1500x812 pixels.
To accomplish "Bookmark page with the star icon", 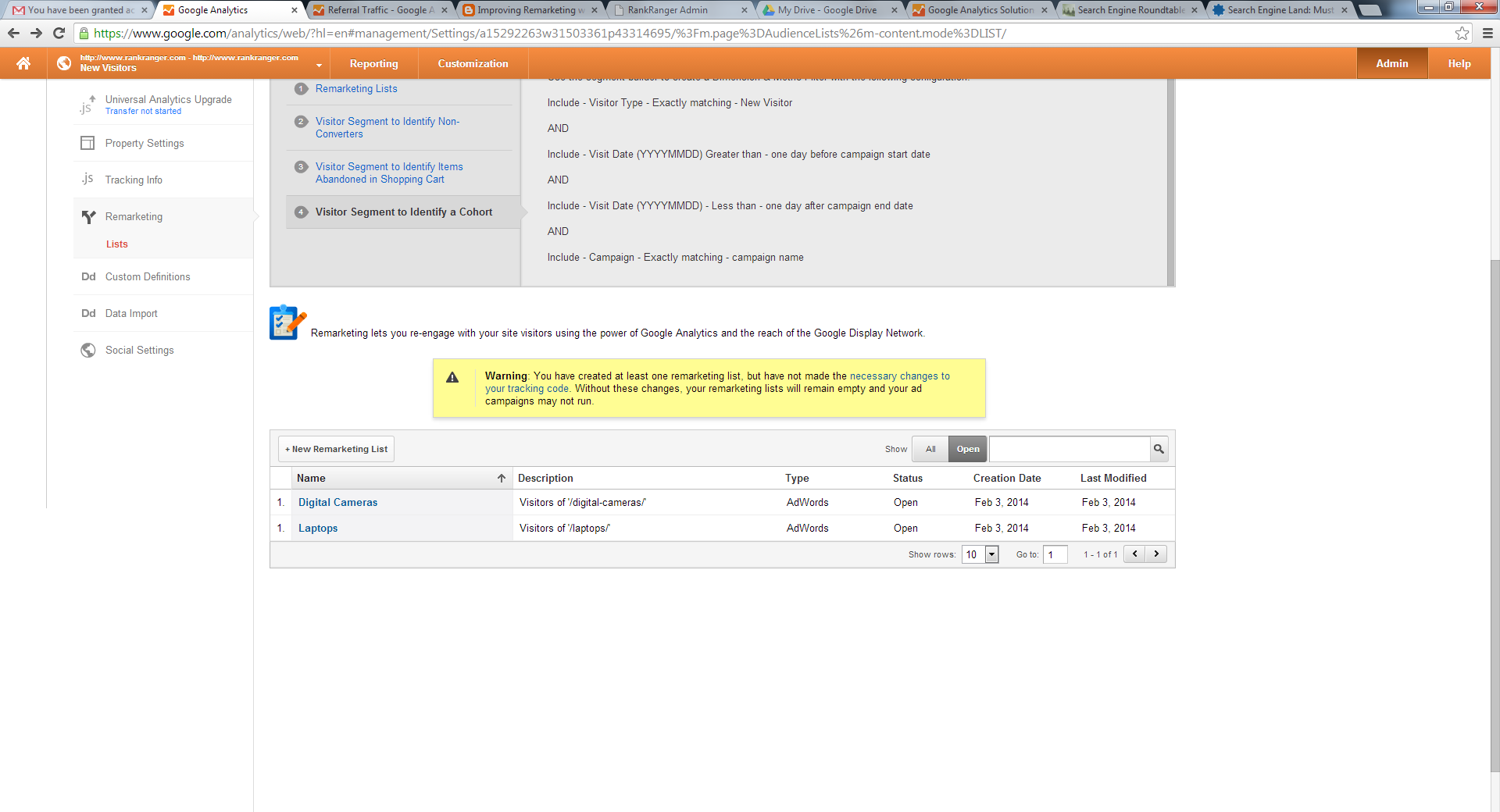I will [1462, 34].
